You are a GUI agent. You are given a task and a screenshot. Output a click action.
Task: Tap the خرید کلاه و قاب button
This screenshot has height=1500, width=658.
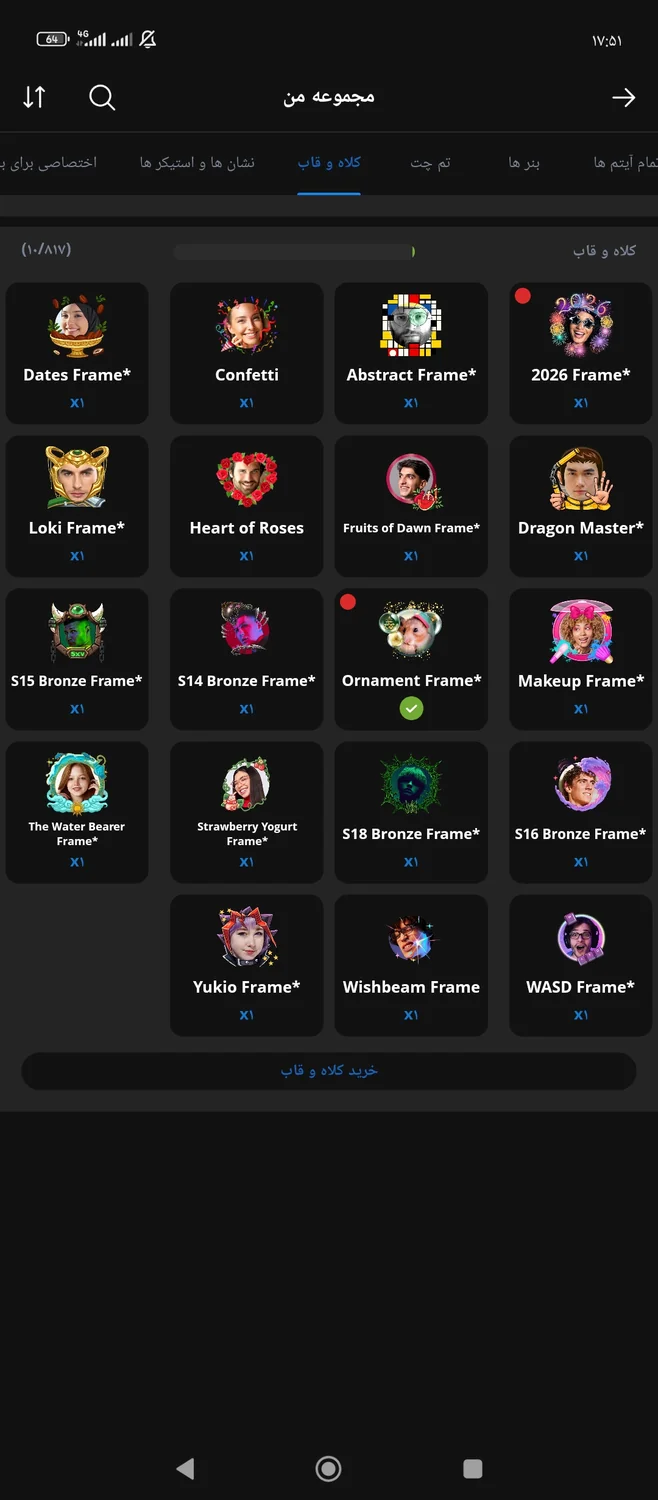329,1070
